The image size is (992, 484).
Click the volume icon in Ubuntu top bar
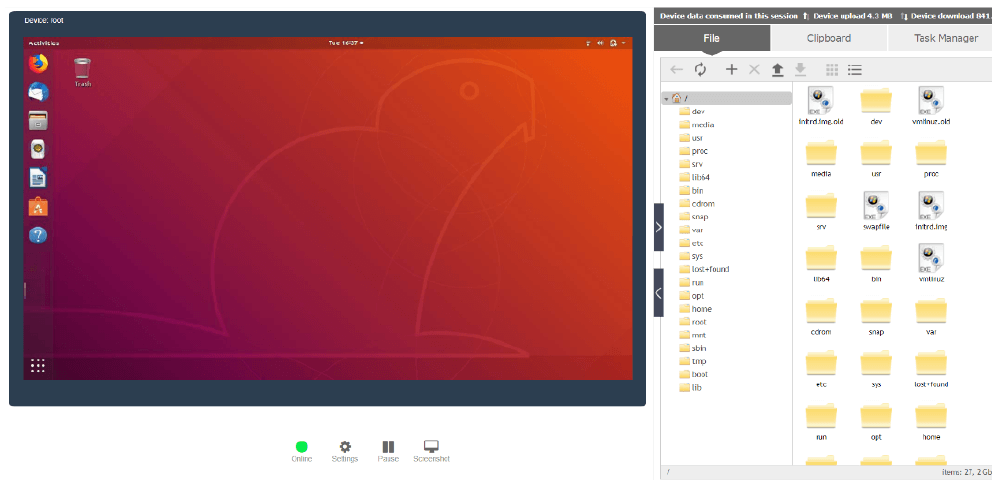tap(600, 43)
